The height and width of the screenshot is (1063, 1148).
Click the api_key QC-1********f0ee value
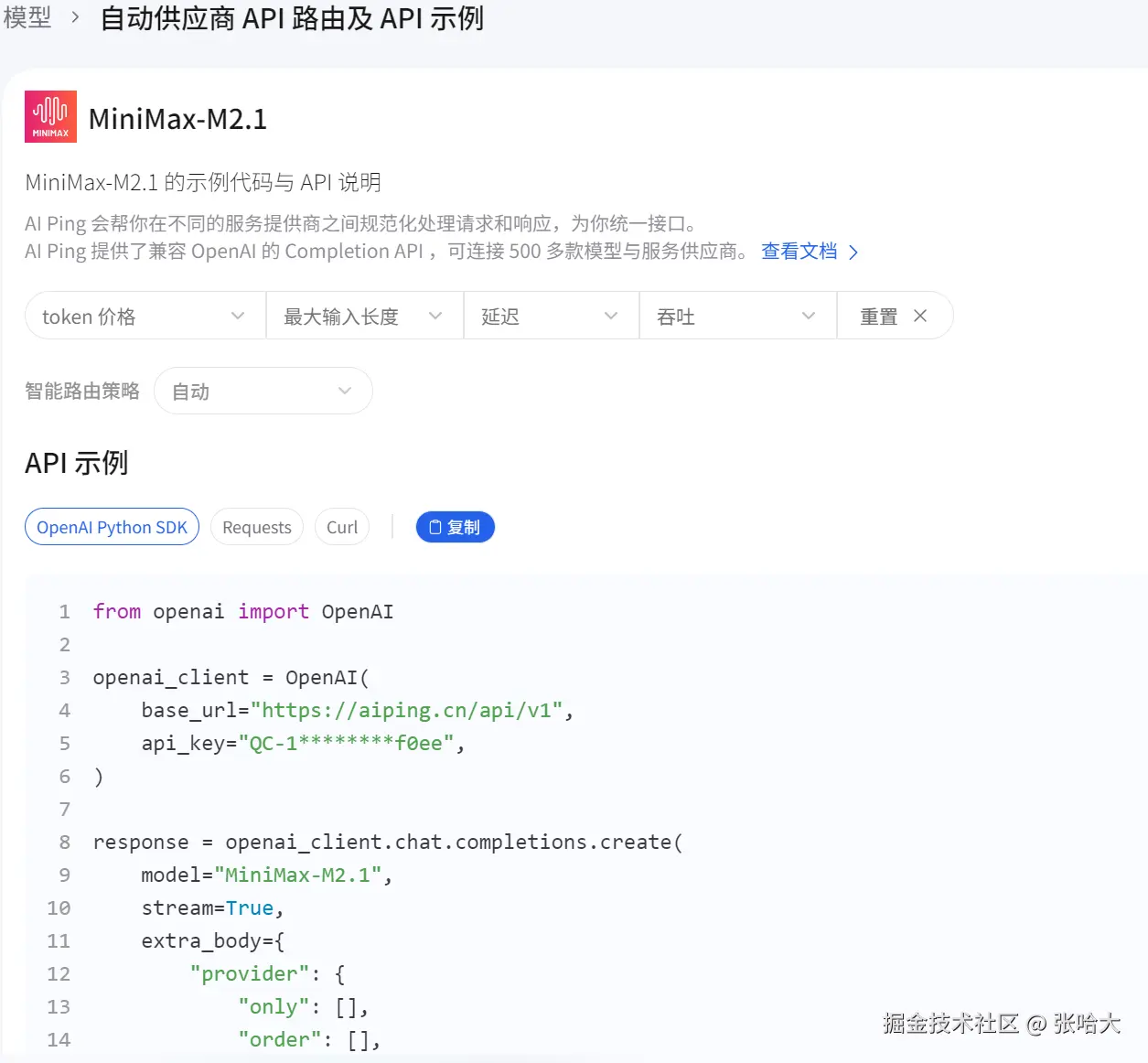click(346, 743)
